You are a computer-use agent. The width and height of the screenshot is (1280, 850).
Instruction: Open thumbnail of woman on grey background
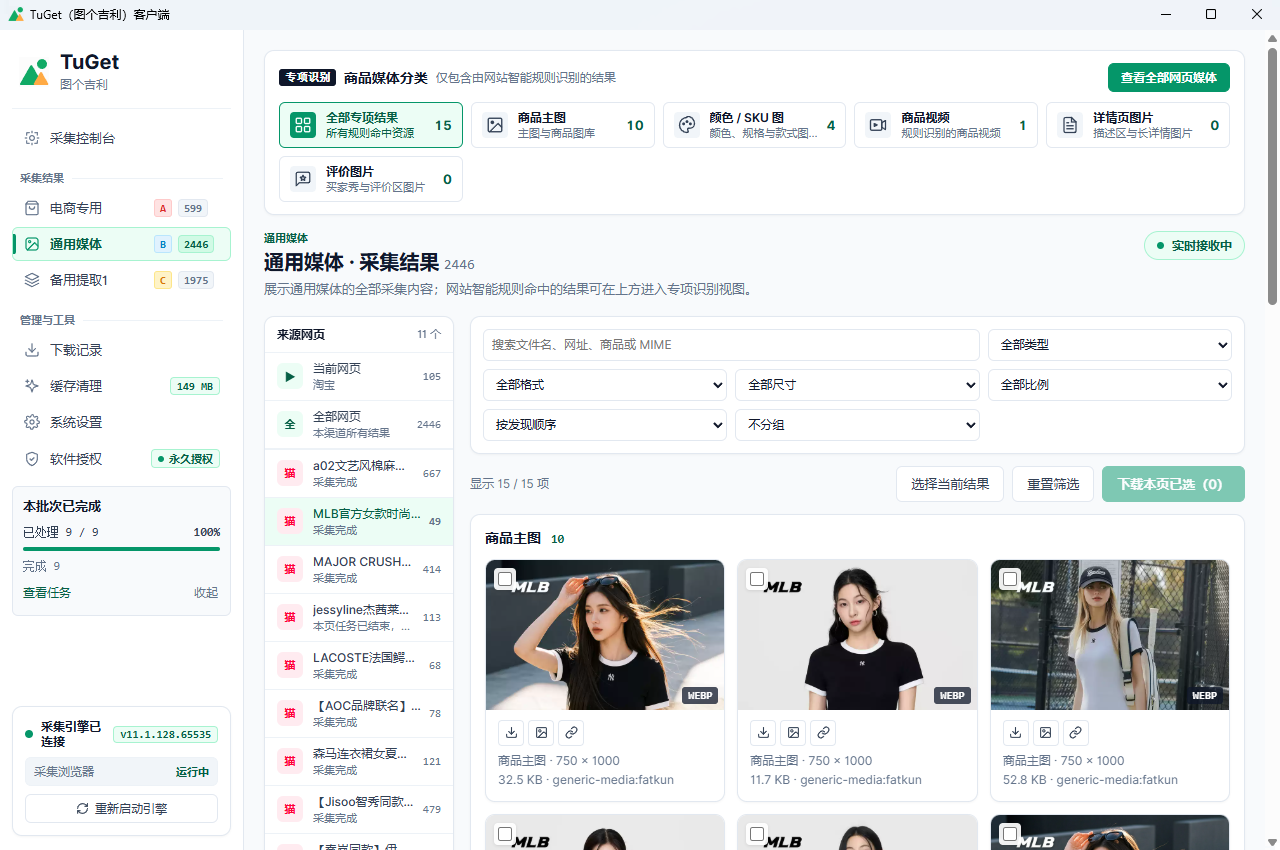857,635
